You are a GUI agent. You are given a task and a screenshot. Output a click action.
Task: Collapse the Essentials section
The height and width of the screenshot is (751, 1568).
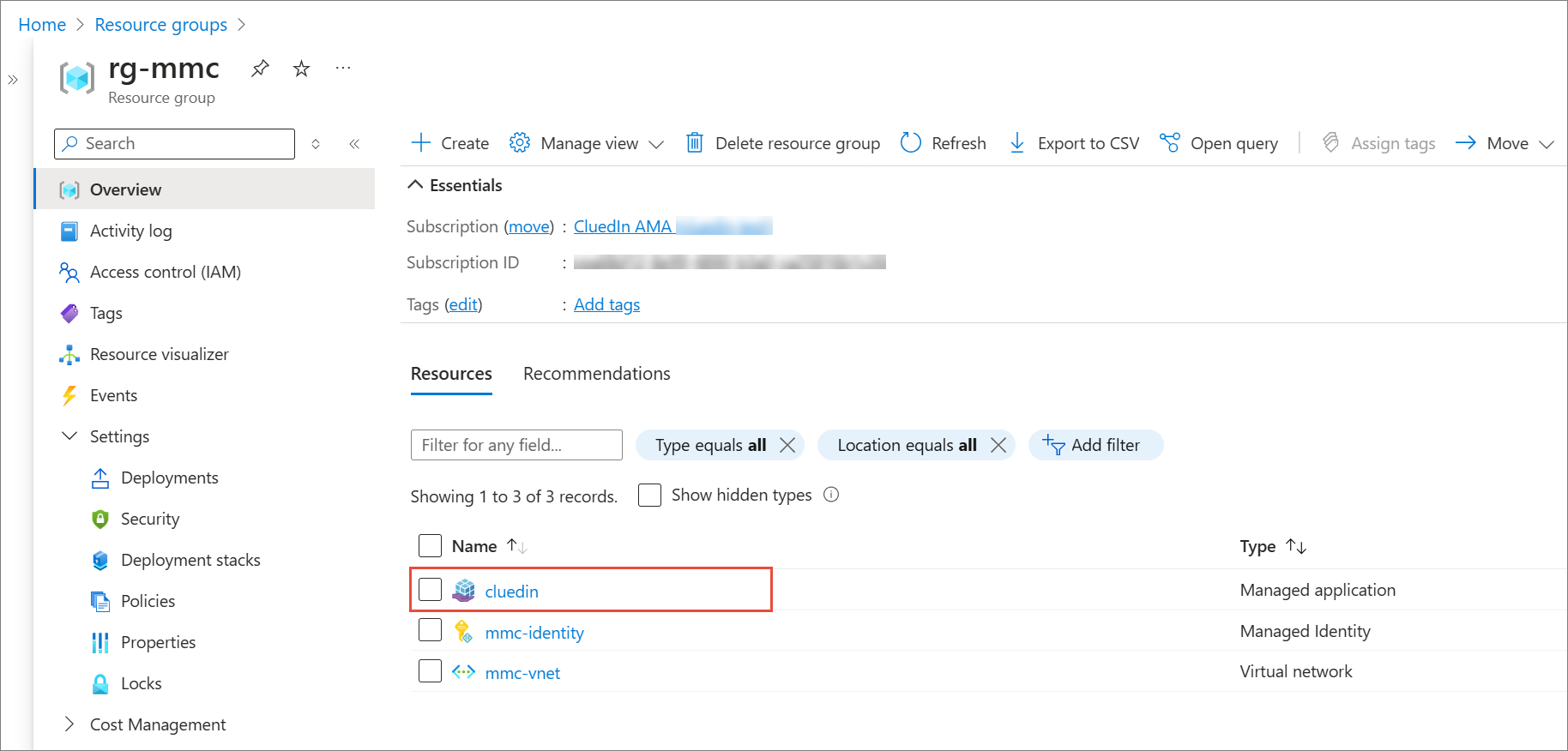click(x=416, y=184)
